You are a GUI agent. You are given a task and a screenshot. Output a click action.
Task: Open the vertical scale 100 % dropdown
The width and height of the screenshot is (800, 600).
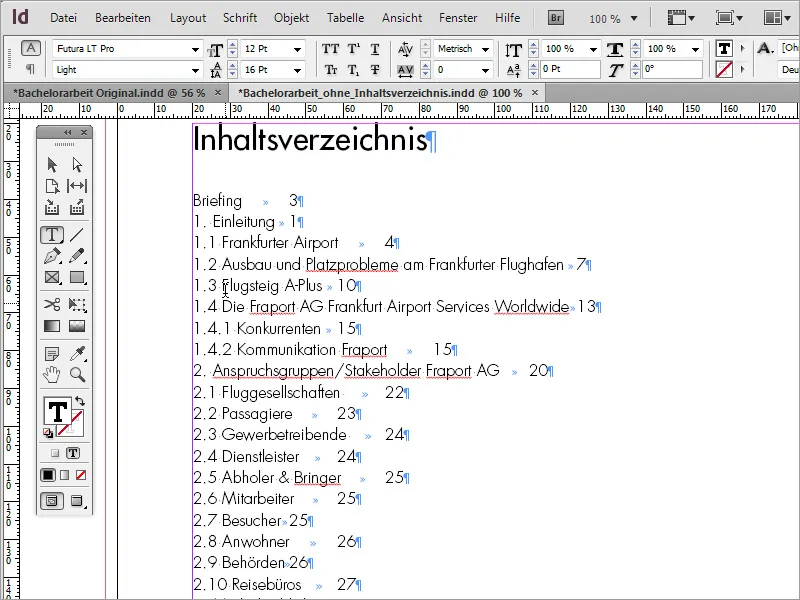(x=593, y=49)
